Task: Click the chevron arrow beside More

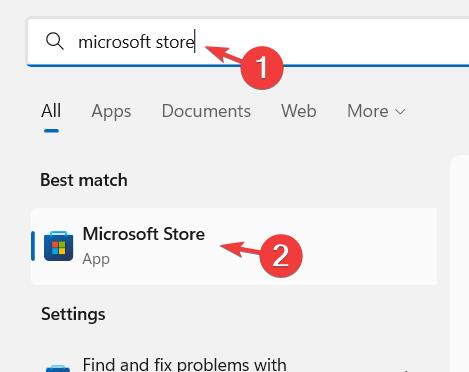Action: (x=400, y=112)
